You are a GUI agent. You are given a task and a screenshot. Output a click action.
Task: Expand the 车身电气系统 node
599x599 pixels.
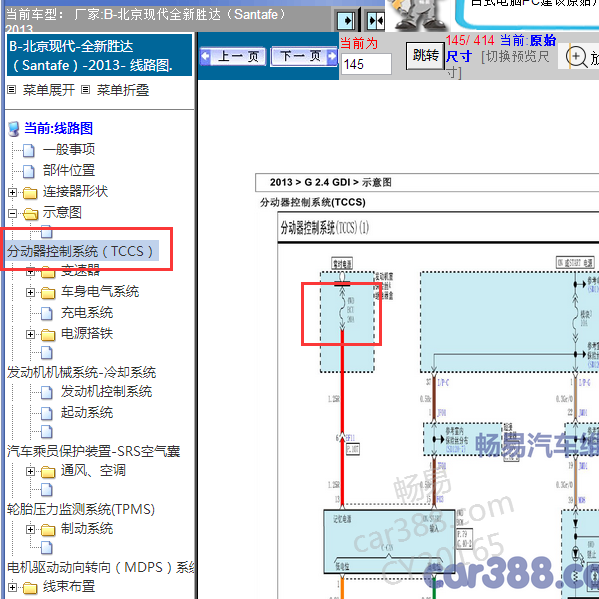[31, 293]
